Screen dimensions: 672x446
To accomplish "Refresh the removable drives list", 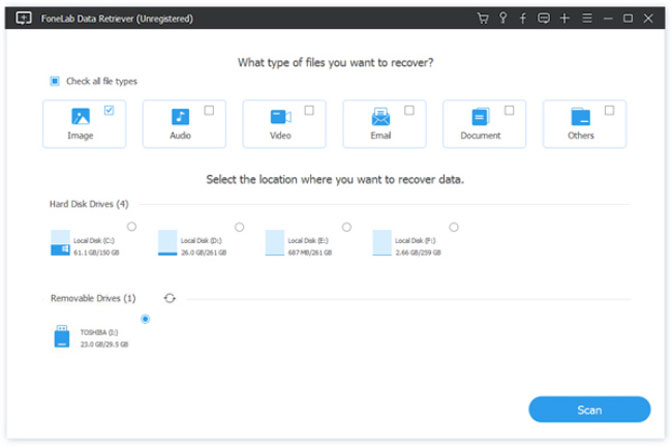I will pyautogui.click(x=170, y=298).
